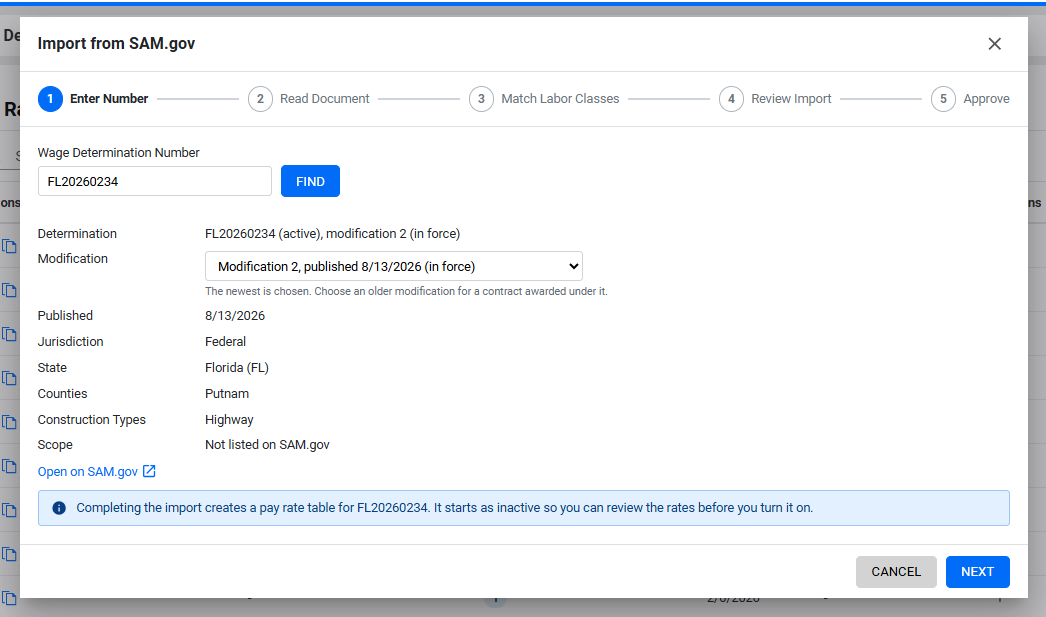Image resolution: width=1046 pixels, height=617 pixels.
Task: Go to step 1 Enter Number
Action: pos(93,99)
